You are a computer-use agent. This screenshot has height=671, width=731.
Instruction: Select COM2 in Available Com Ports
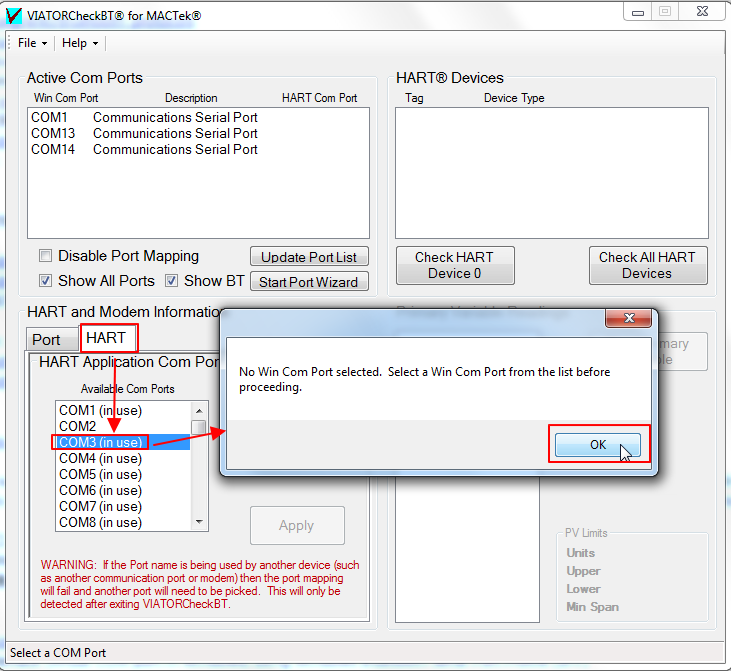pos(123,426)
